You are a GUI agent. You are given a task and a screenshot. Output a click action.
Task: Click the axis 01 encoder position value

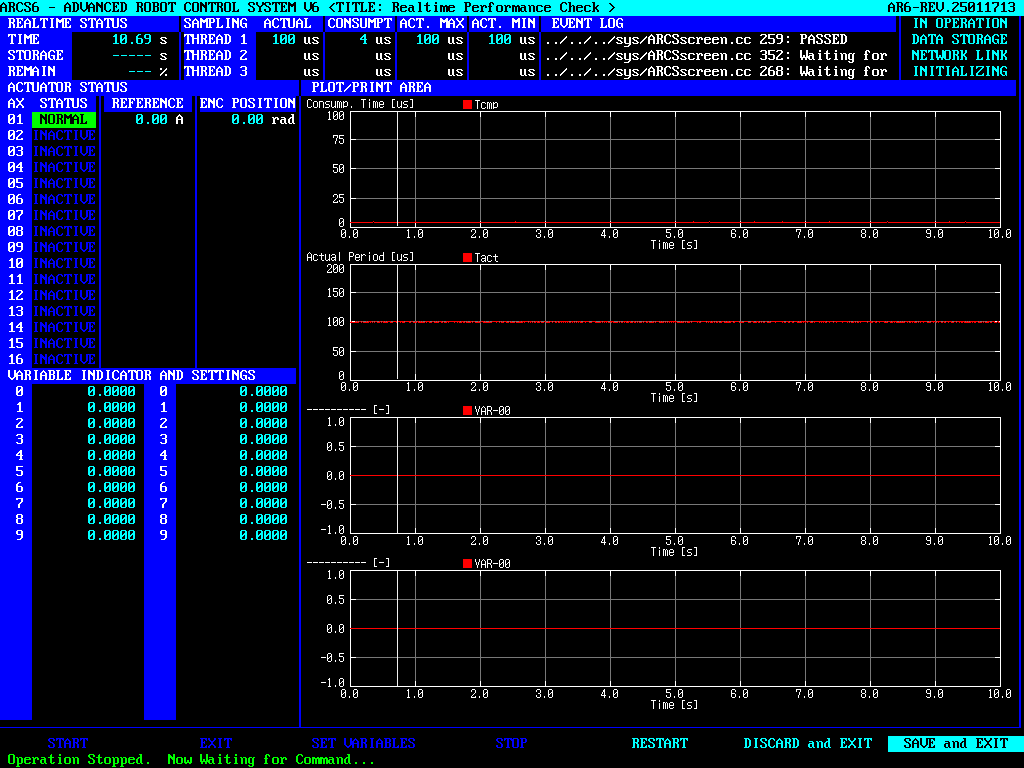coord(247,119)
